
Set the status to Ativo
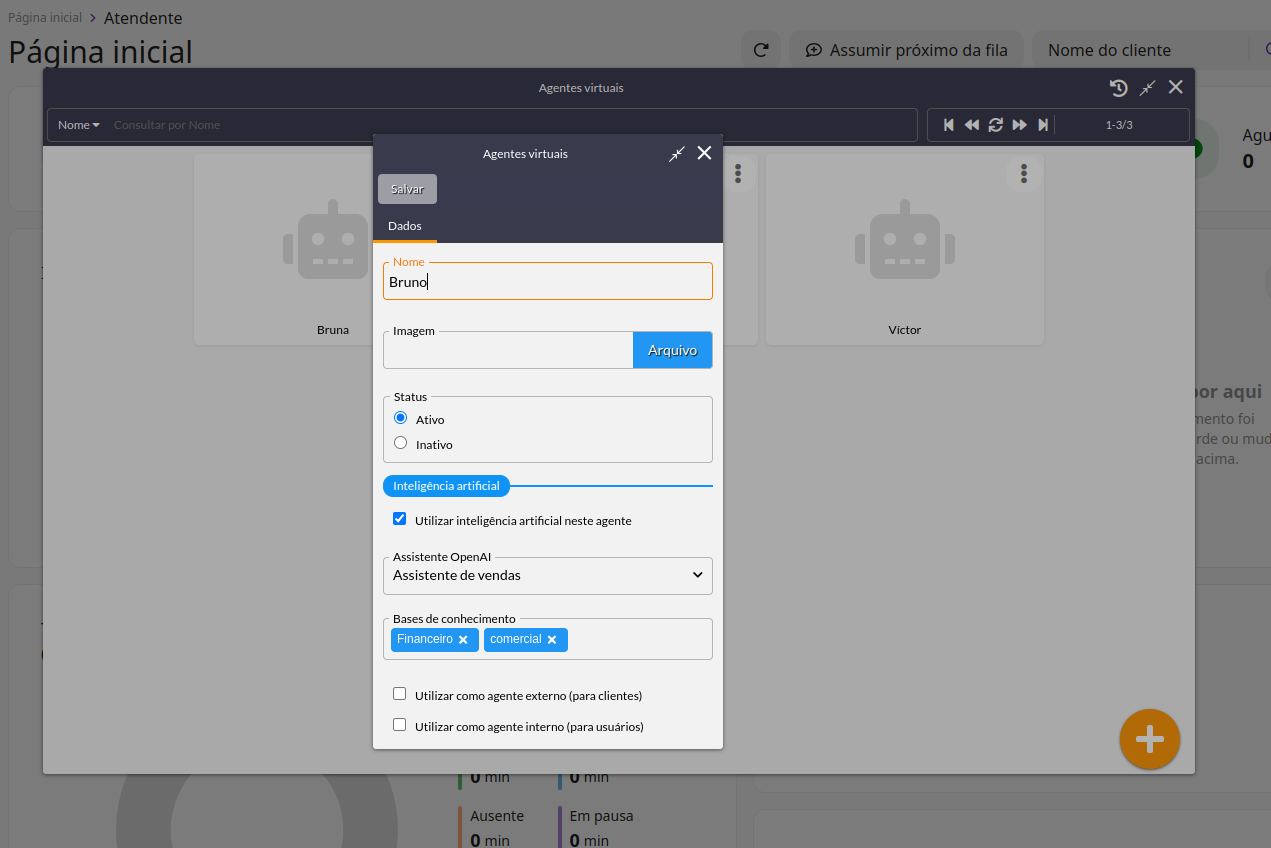401,418
